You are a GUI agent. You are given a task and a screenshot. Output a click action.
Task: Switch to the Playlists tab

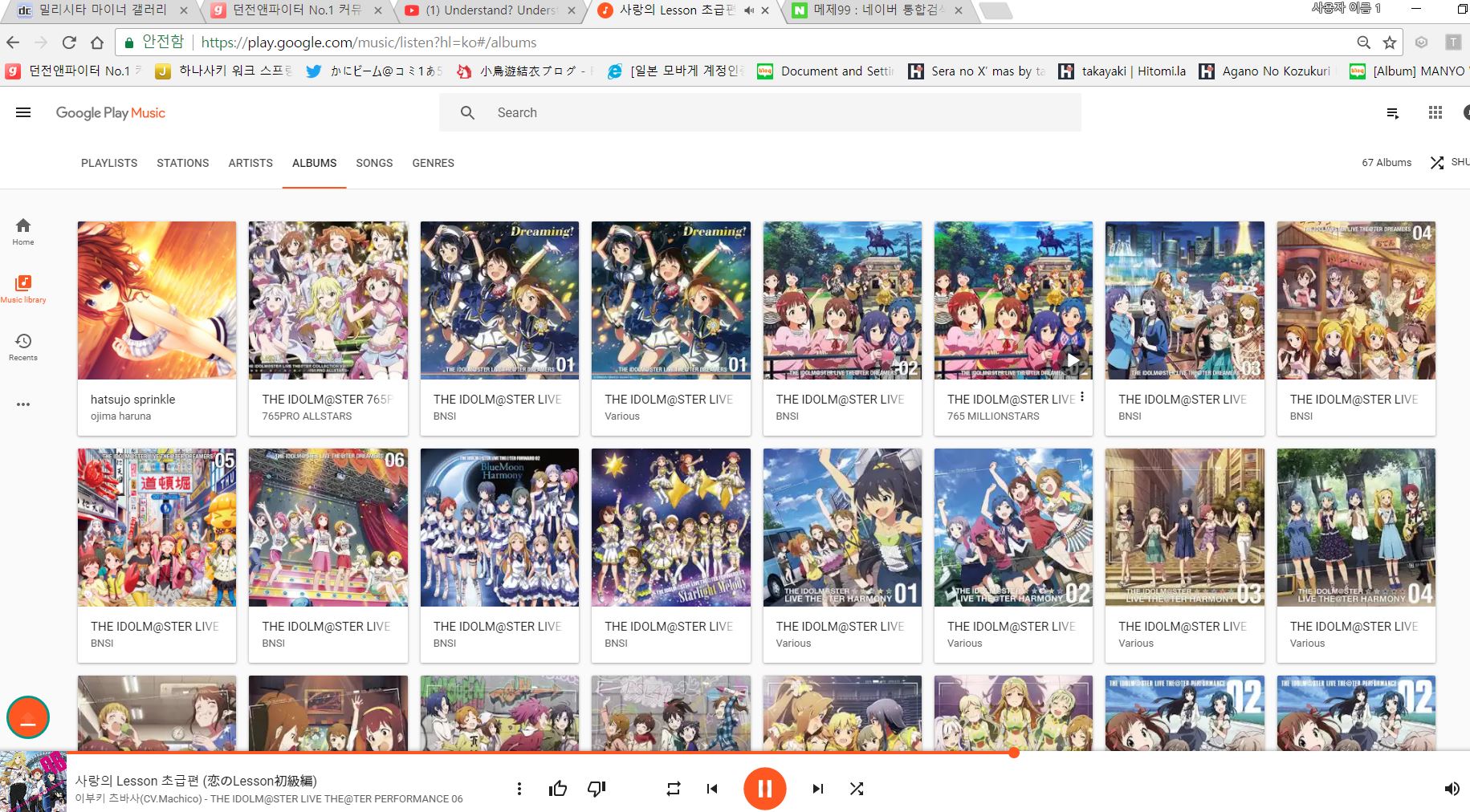[x=109, y=163]
